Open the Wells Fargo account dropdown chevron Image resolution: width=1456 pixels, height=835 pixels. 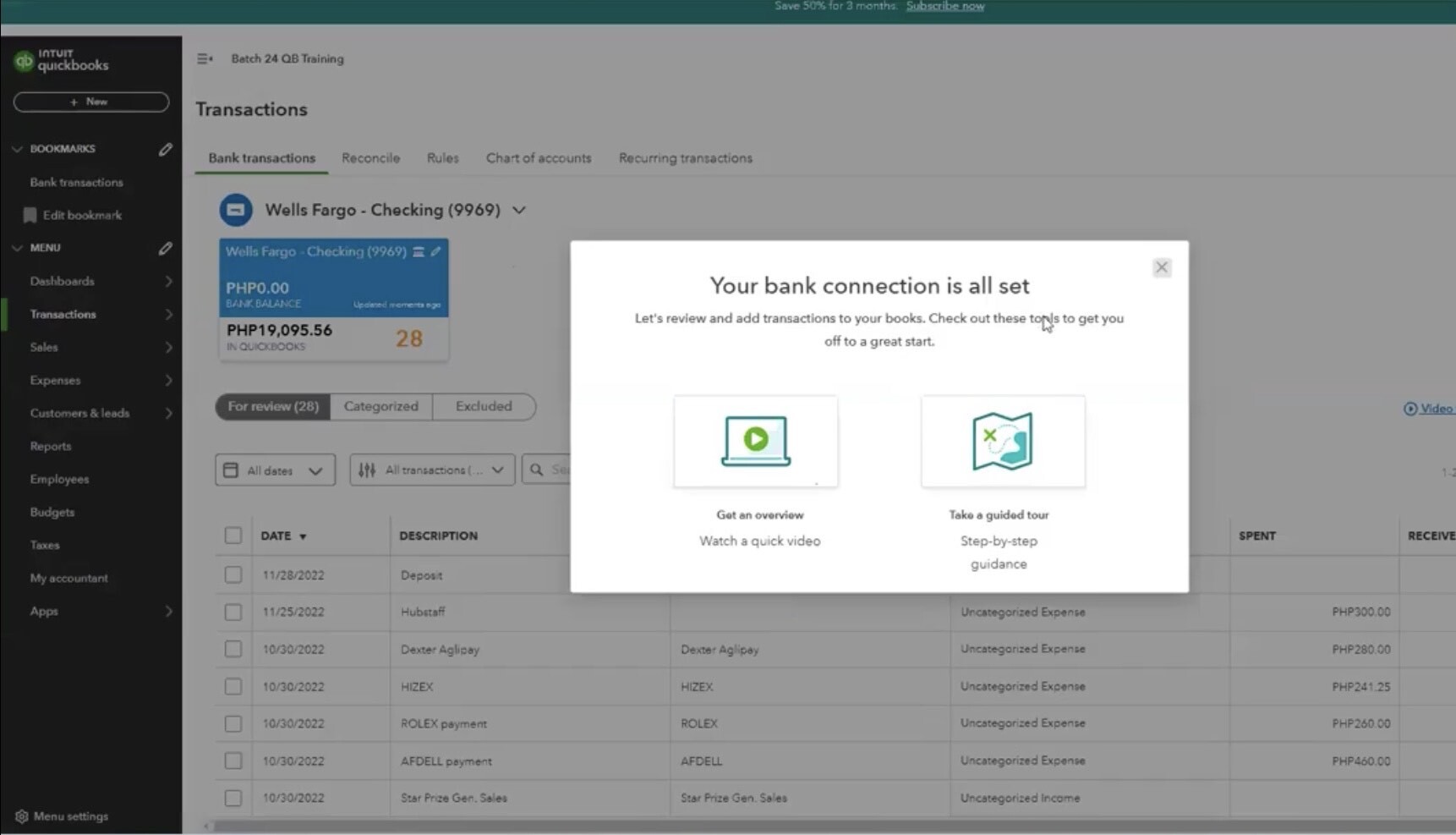[x=519, y=210]
